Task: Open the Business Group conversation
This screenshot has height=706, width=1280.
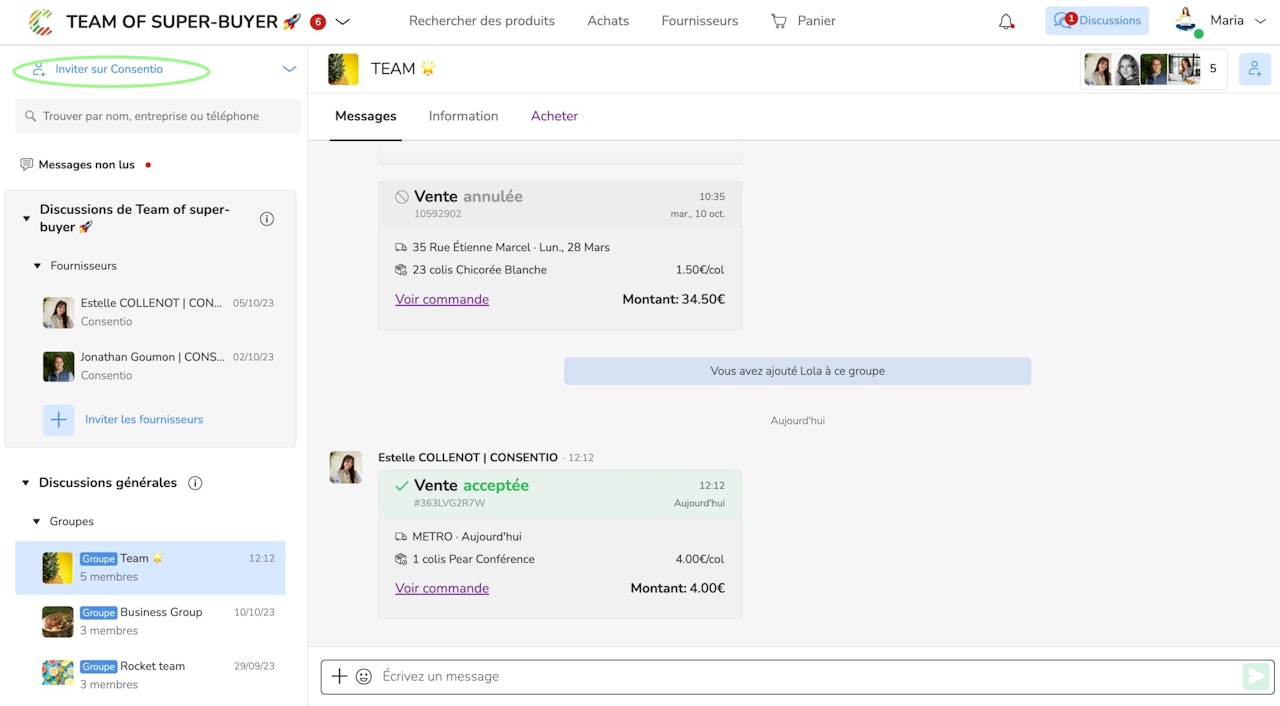Action: (150, 621)
